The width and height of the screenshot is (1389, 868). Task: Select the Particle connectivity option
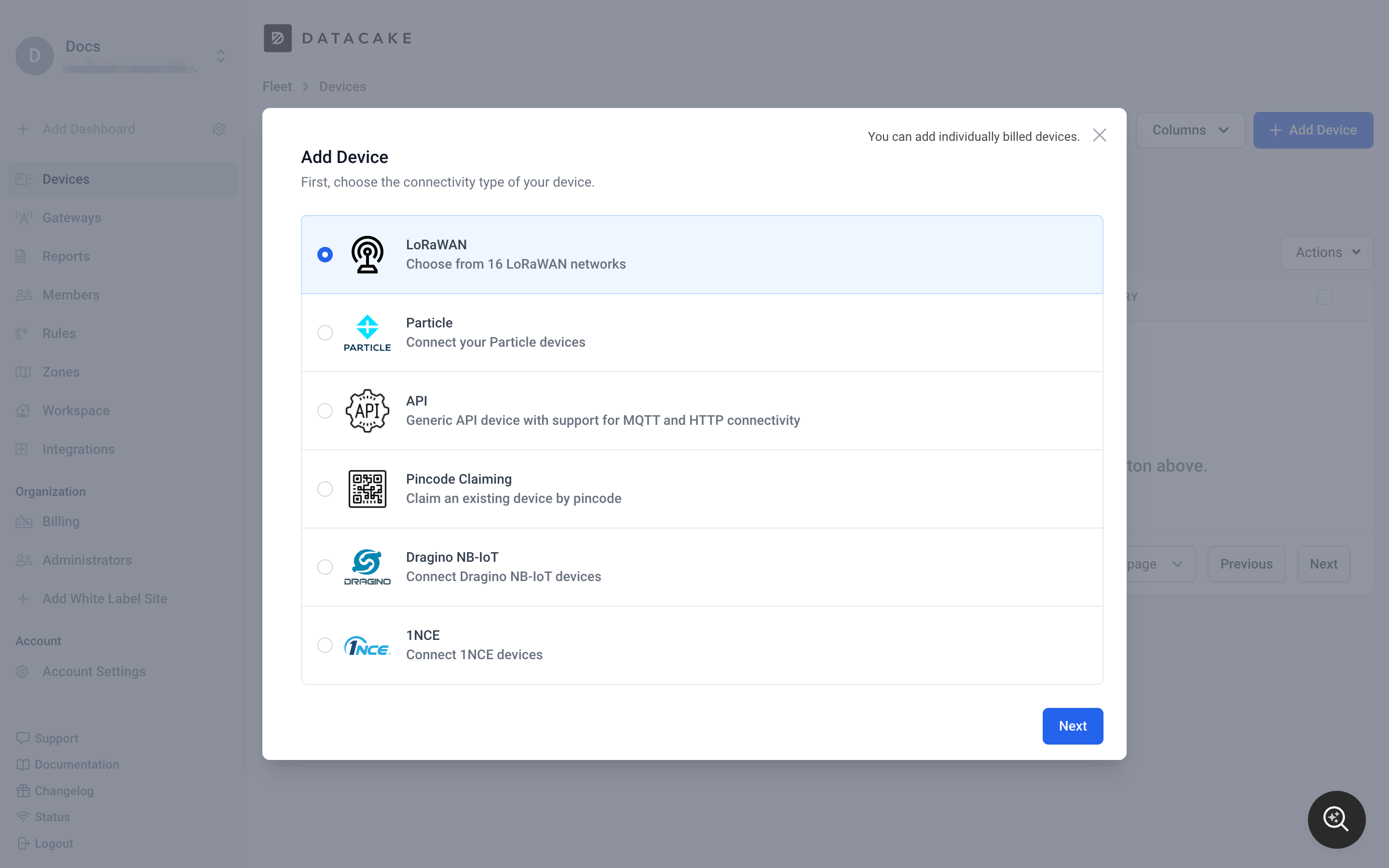324,332
